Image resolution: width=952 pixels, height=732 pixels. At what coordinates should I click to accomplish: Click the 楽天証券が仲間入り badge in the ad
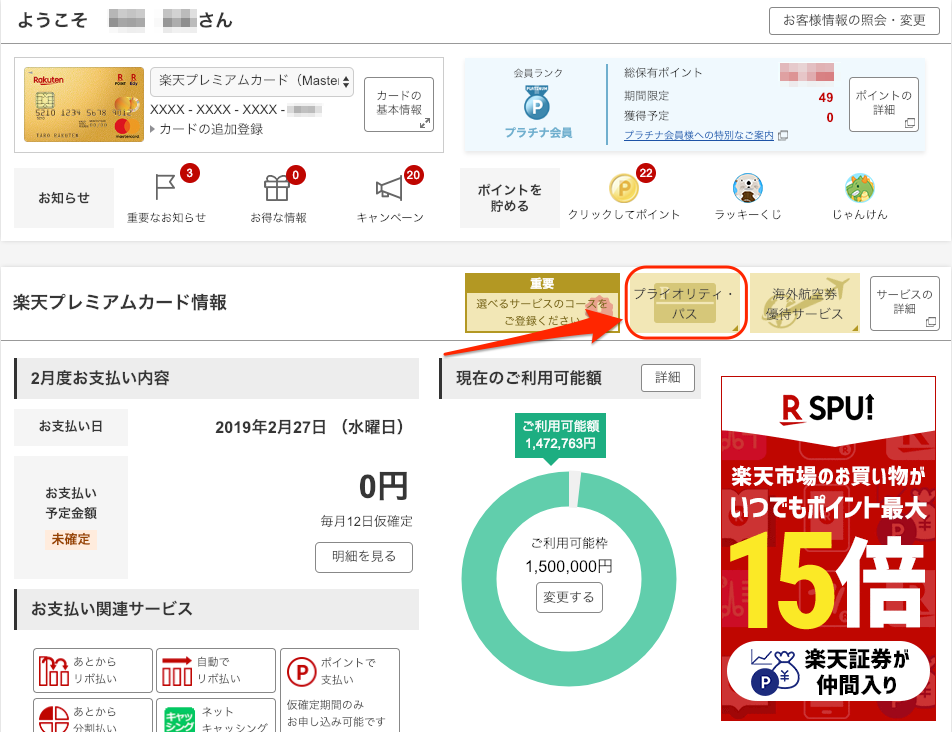828,671
